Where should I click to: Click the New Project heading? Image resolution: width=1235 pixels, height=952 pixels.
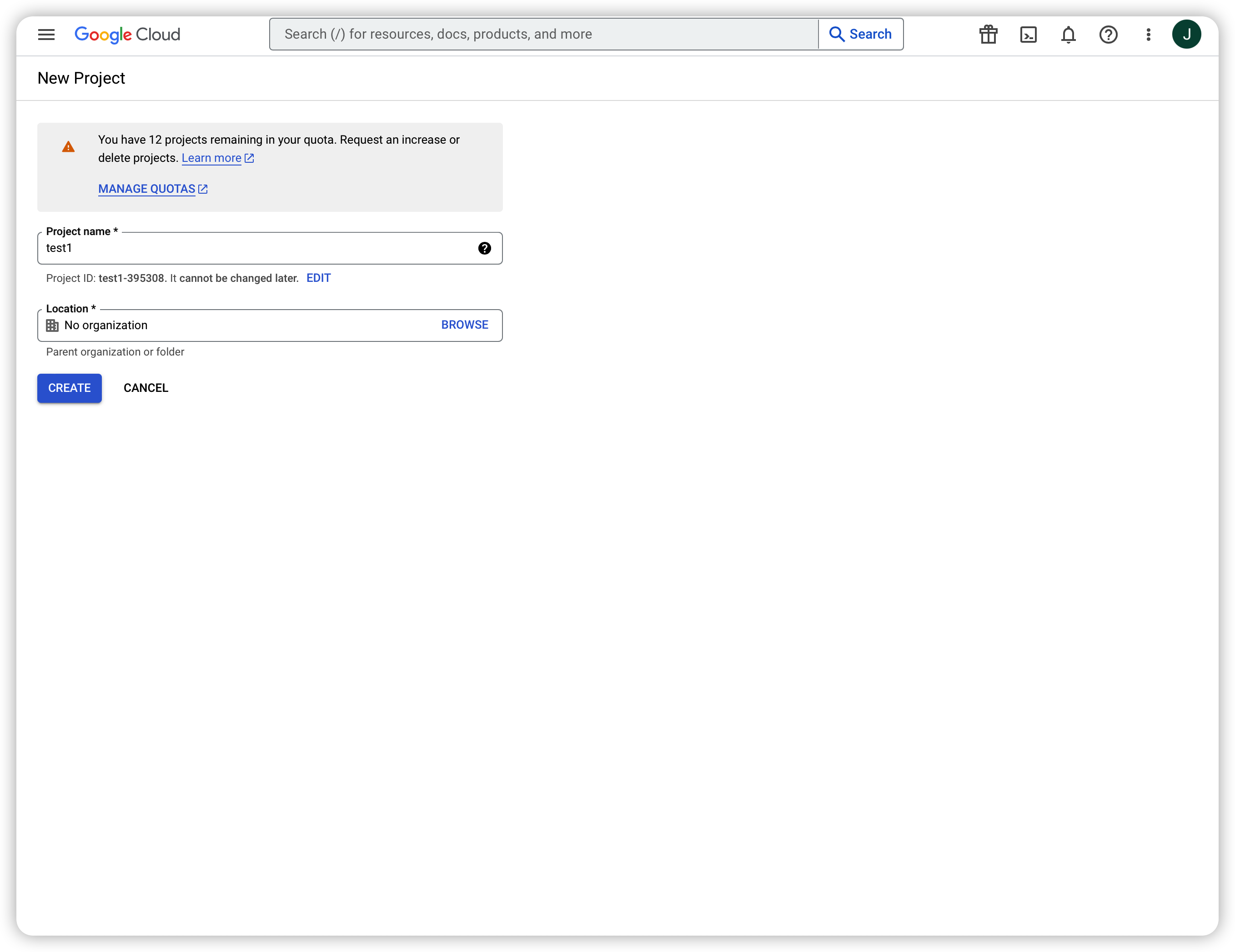point(81,78)
